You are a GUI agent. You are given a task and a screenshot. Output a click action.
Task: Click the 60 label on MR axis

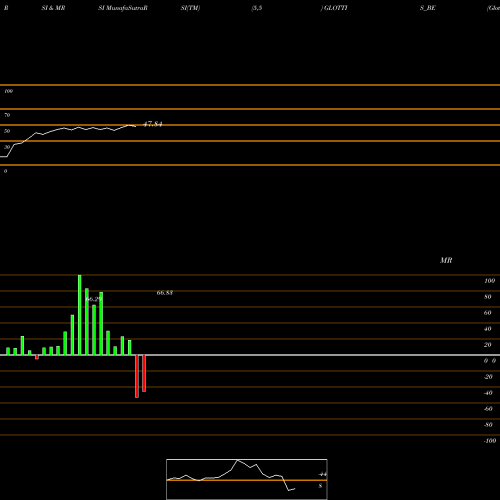point(488,313)
